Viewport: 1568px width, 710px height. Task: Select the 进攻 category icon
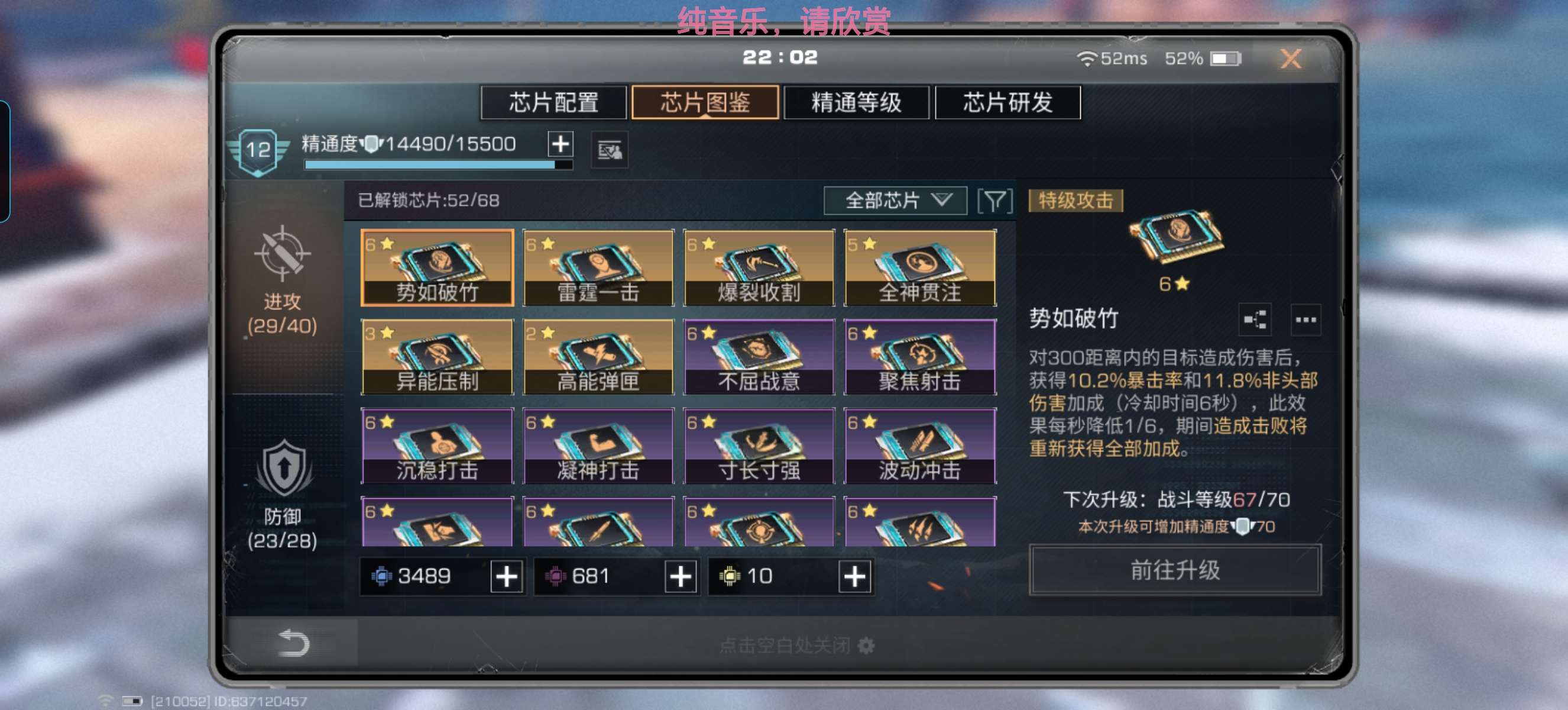pyautogui.click(x=282, y=254)
